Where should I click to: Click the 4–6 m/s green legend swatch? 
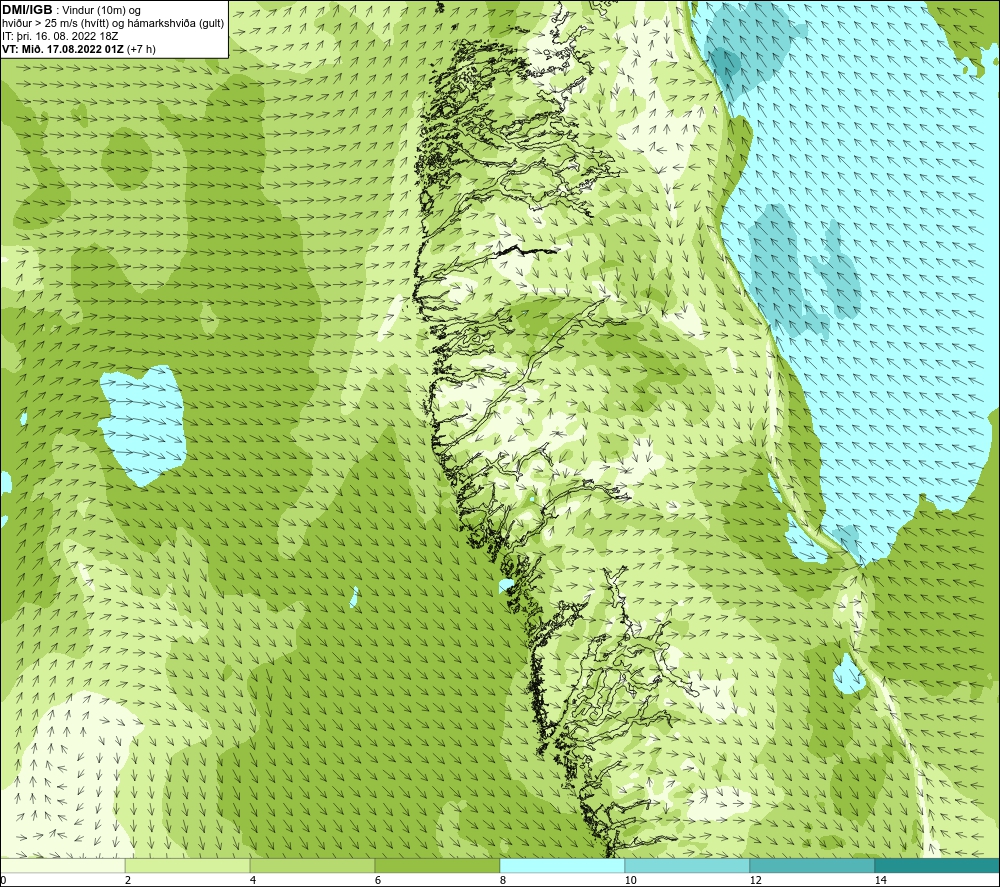point(312,865)
